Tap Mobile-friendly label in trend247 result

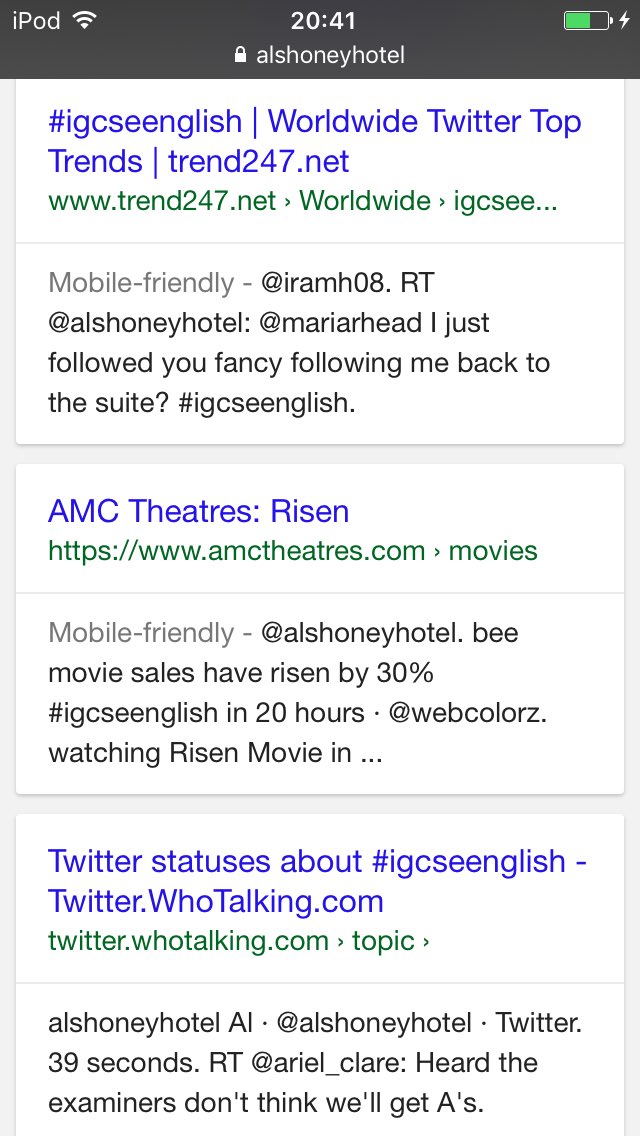pos(141,283)
